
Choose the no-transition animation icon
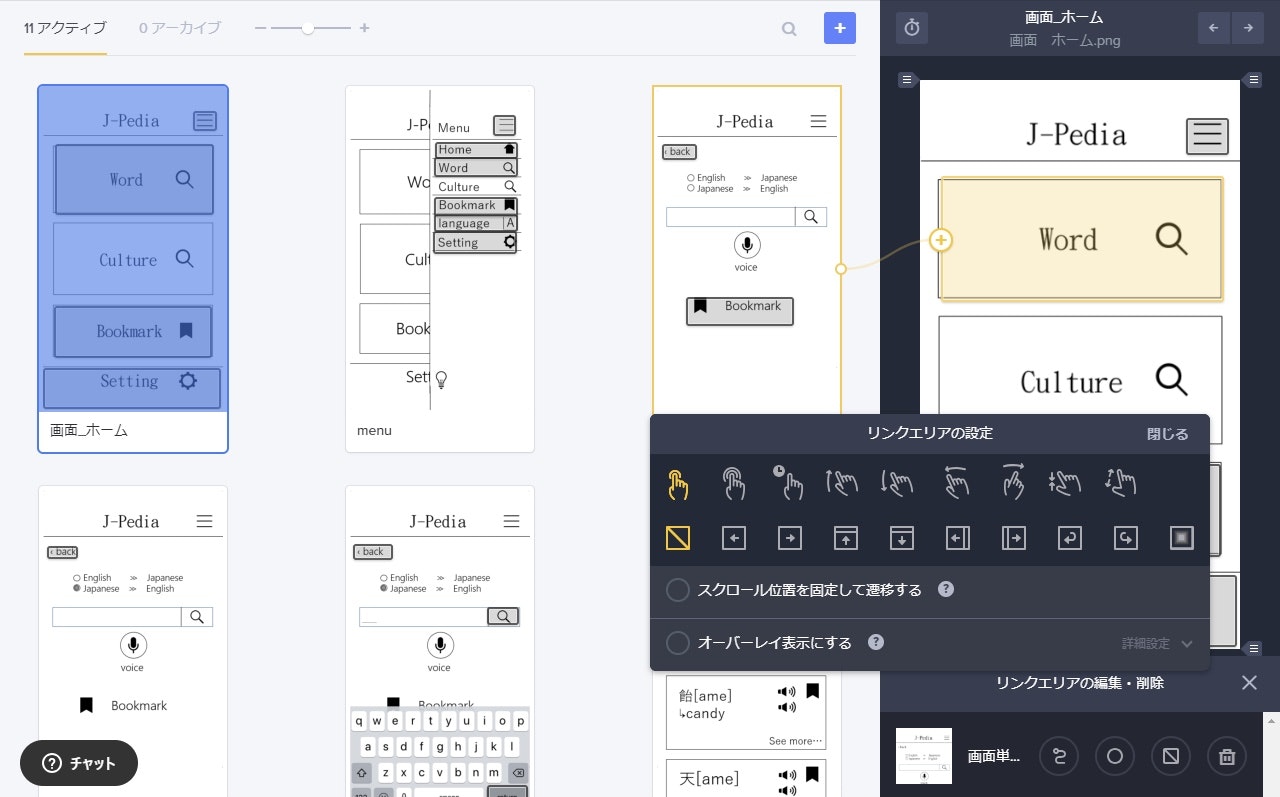678,539
